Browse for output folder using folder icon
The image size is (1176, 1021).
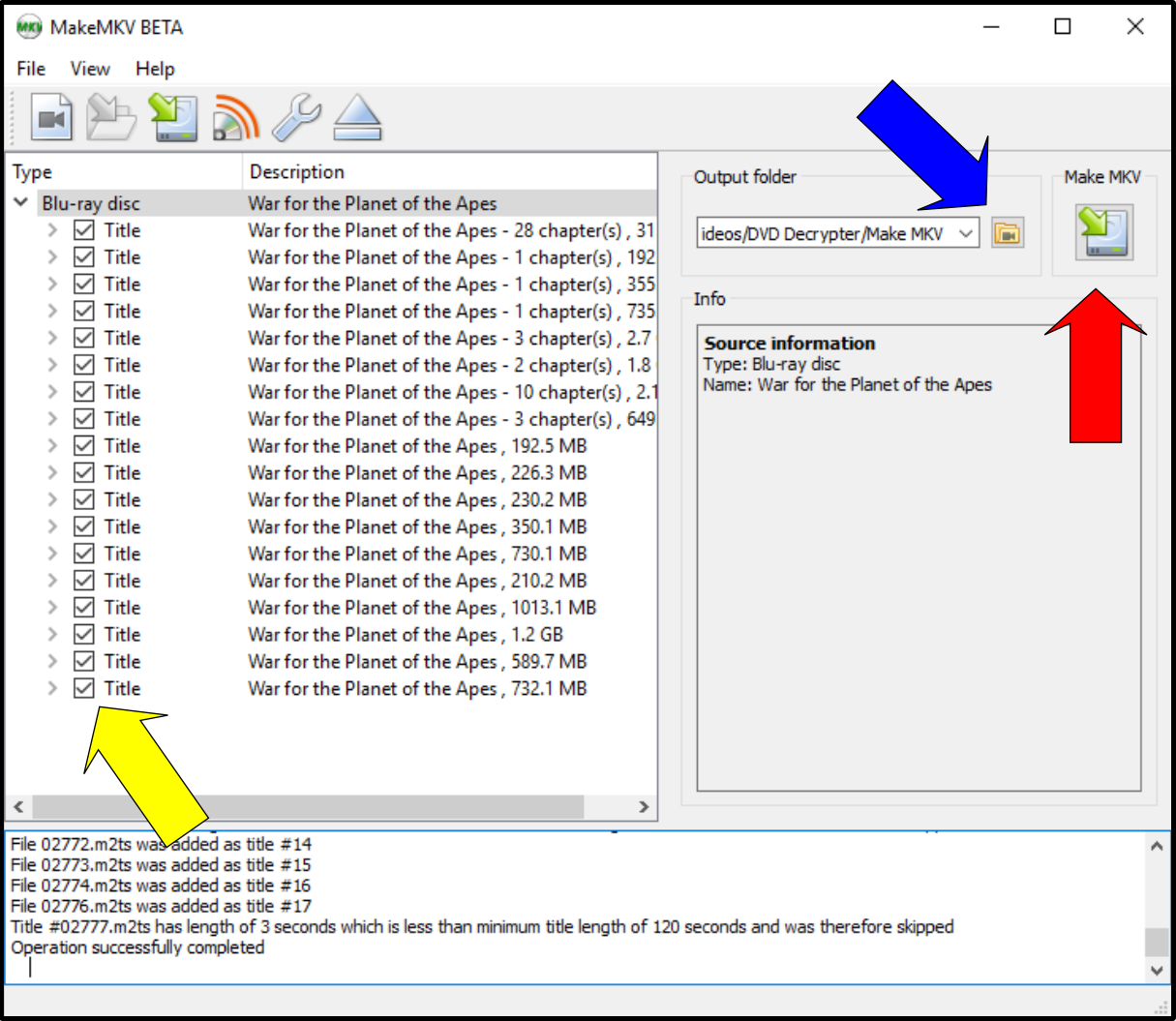[x=1008, y=233]
